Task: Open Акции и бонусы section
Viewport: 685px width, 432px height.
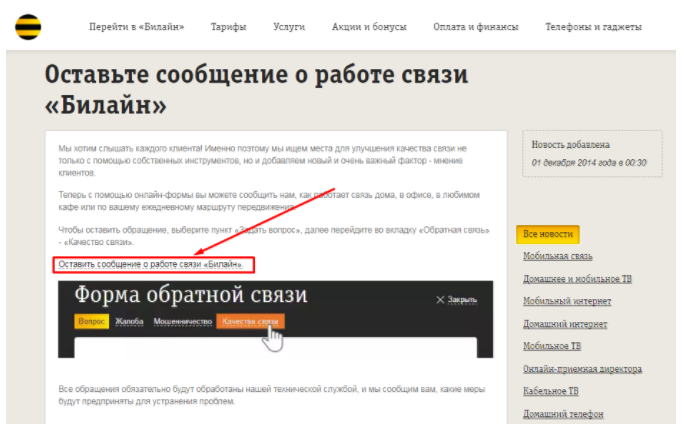Action: (369, 27)
